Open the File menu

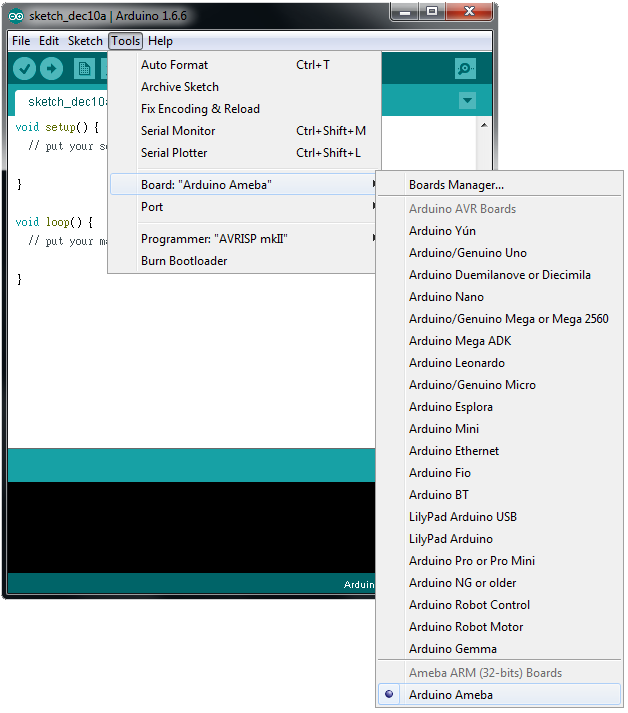(21, 41)
